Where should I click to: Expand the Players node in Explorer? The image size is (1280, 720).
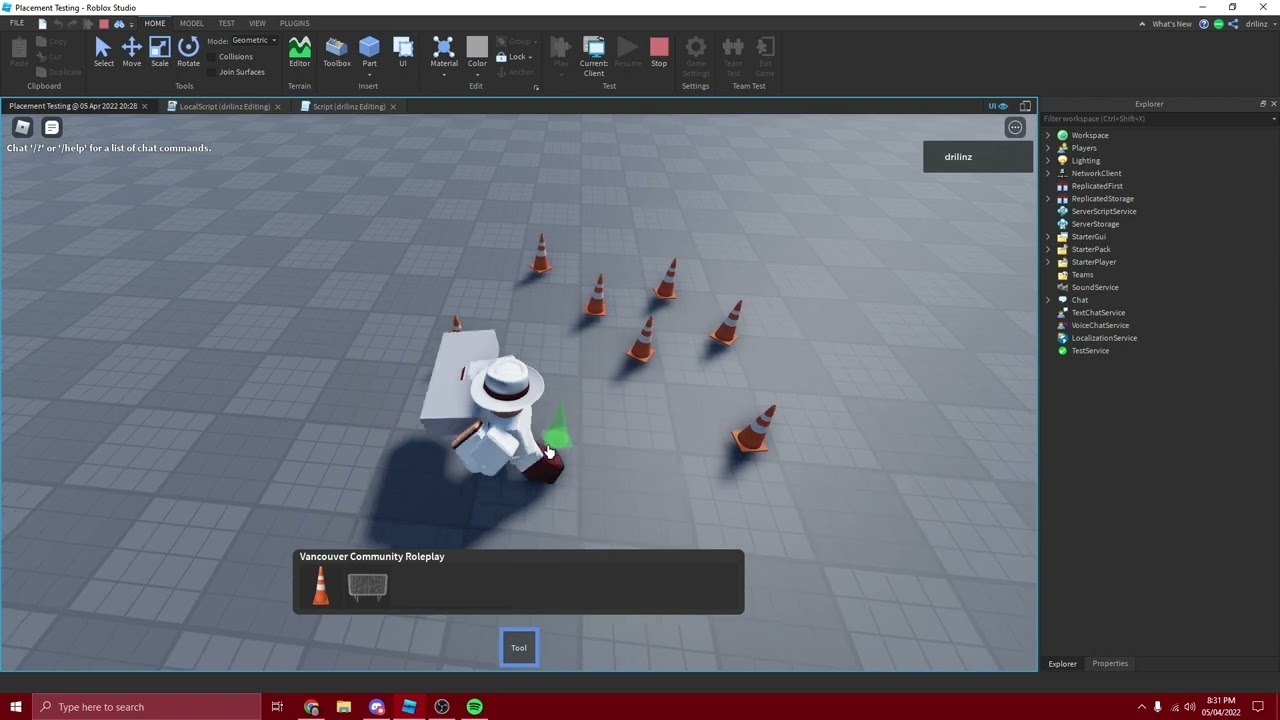tap(1048, 148)
